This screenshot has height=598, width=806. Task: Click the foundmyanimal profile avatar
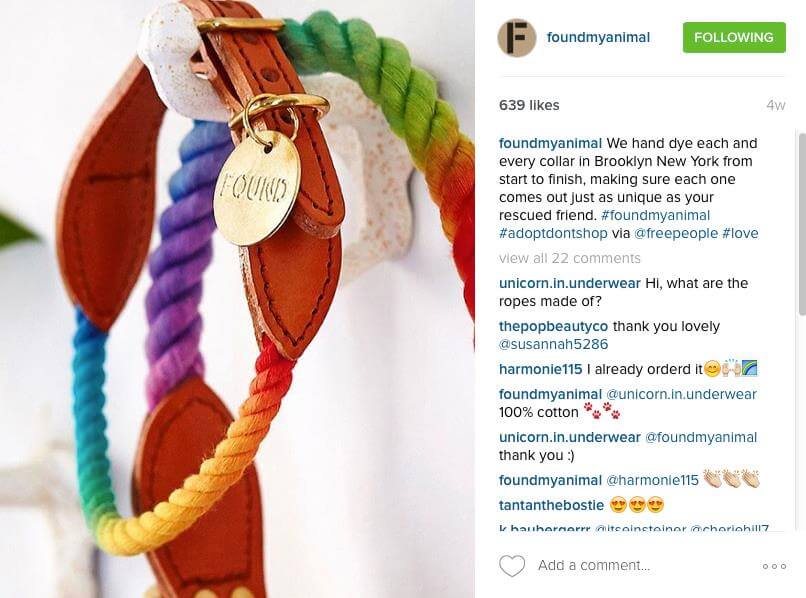tap(517, 38)
